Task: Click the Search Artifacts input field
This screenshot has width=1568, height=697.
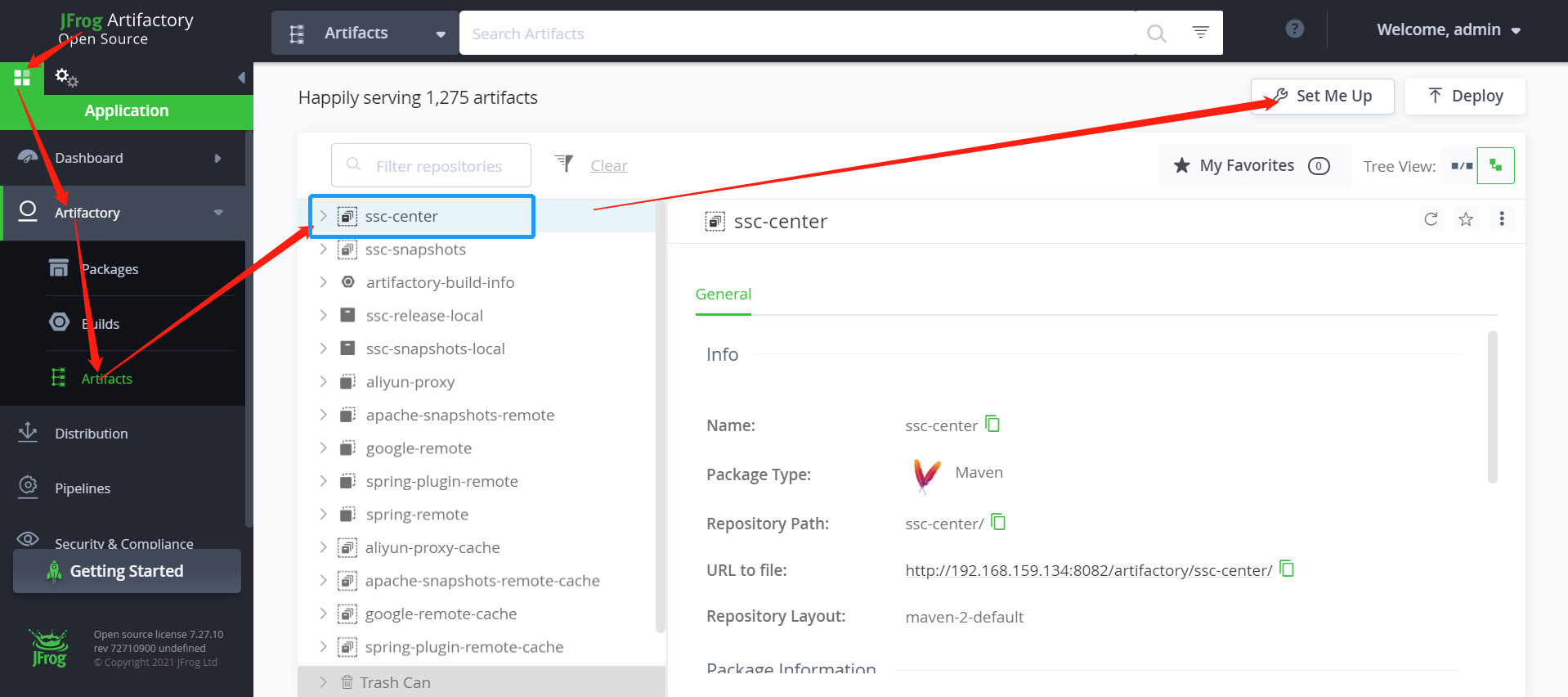Action: point(797,33)
